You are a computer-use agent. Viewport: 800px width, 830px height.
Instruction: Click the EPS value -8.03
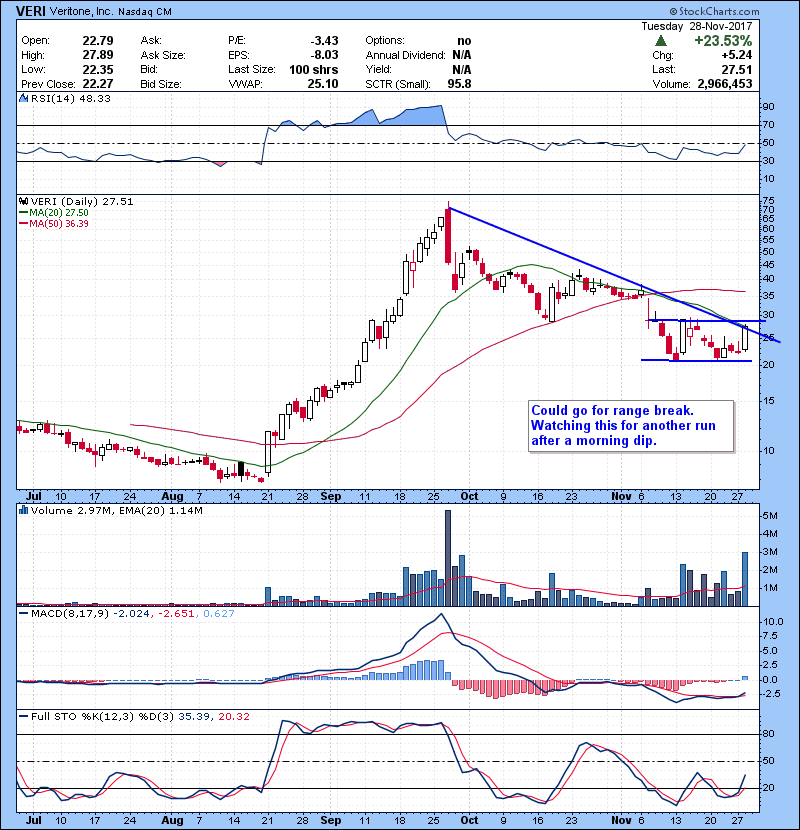click(324, 55)
